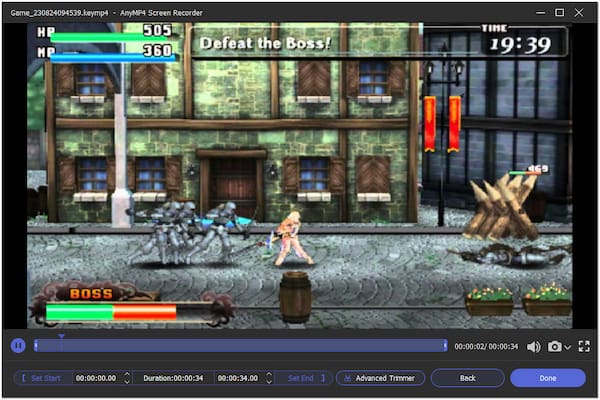600x400 pixels.
Task: Click the window title Game_230824094539.keymp4
Action: (59, 13)
